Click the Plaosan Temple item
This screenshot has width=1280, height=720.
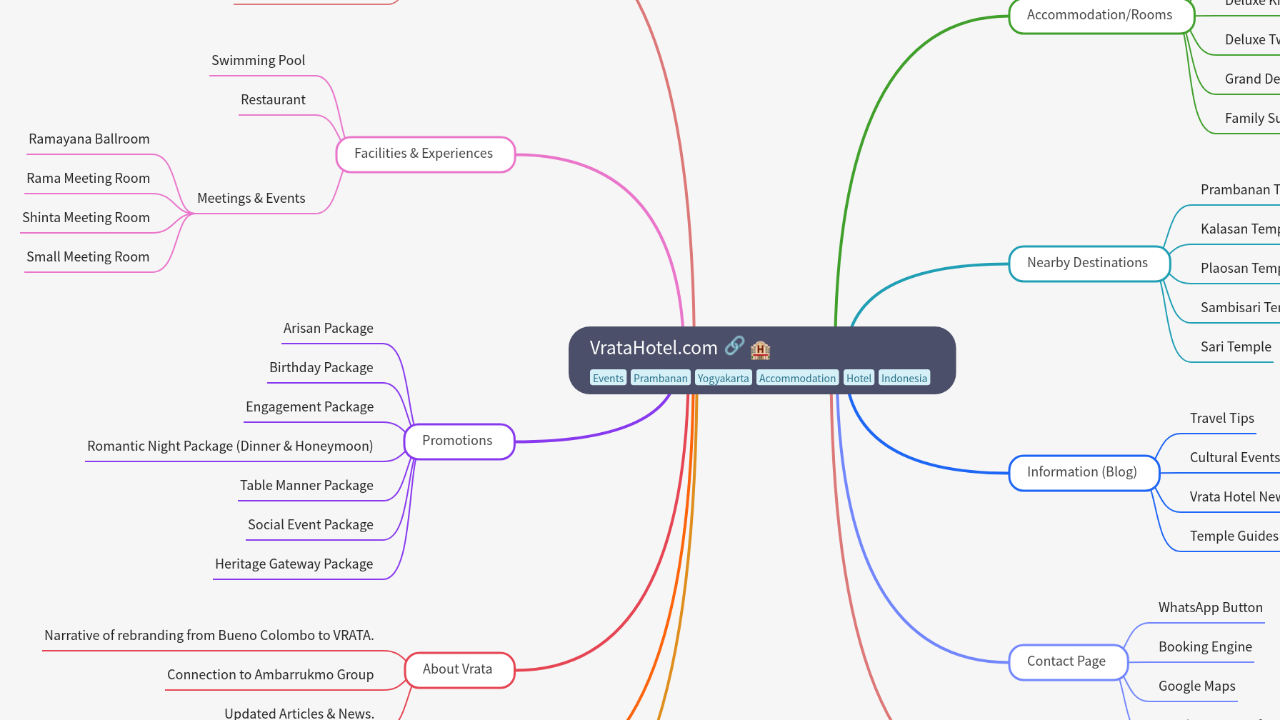pyautogui.click(x=1240, y=268)
